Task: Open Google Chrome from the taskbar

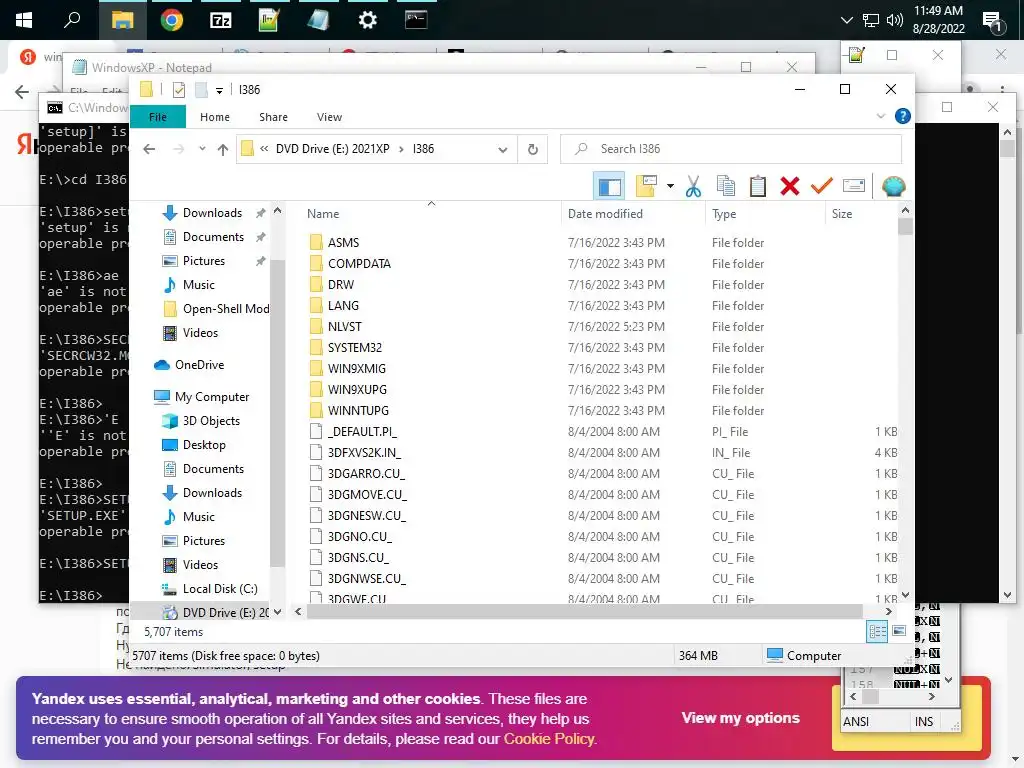Action: (x=172, y=20)
